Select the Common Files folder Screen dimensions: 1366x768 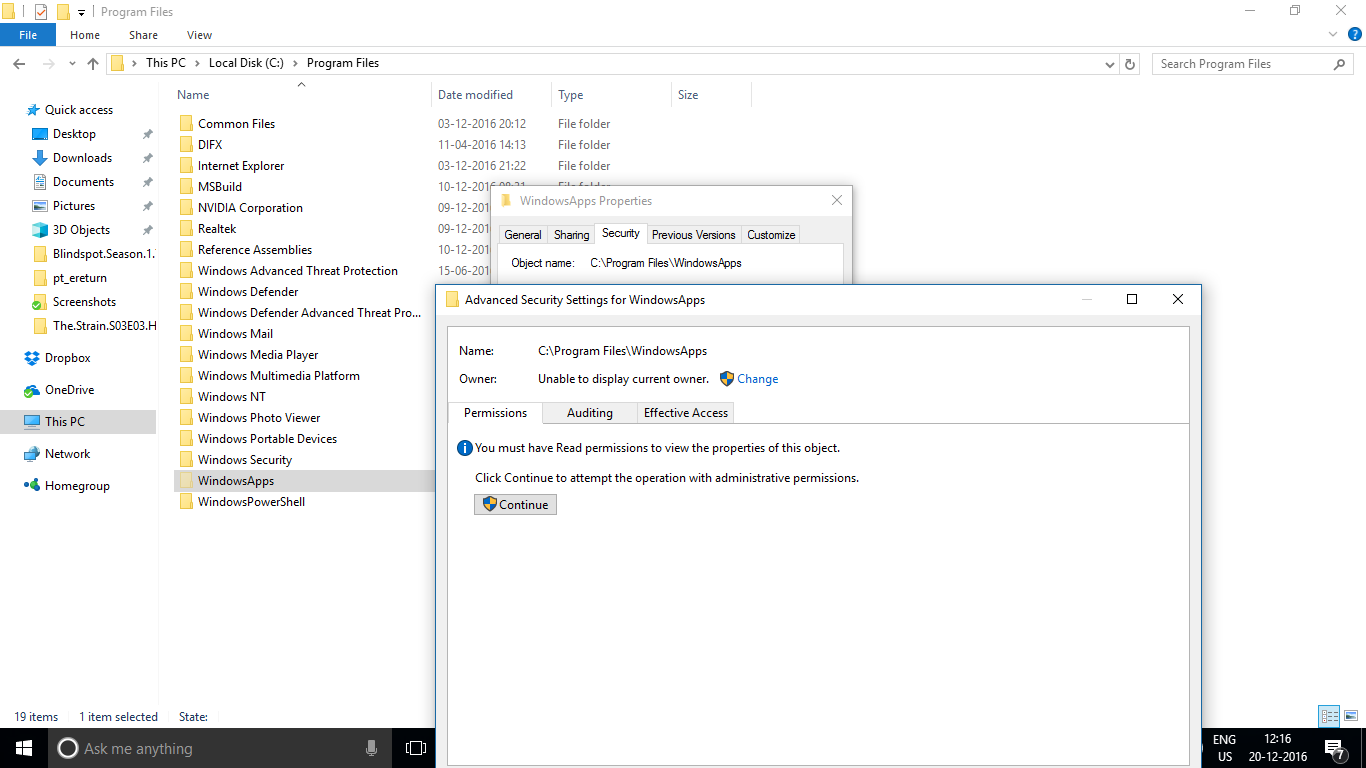236,124
